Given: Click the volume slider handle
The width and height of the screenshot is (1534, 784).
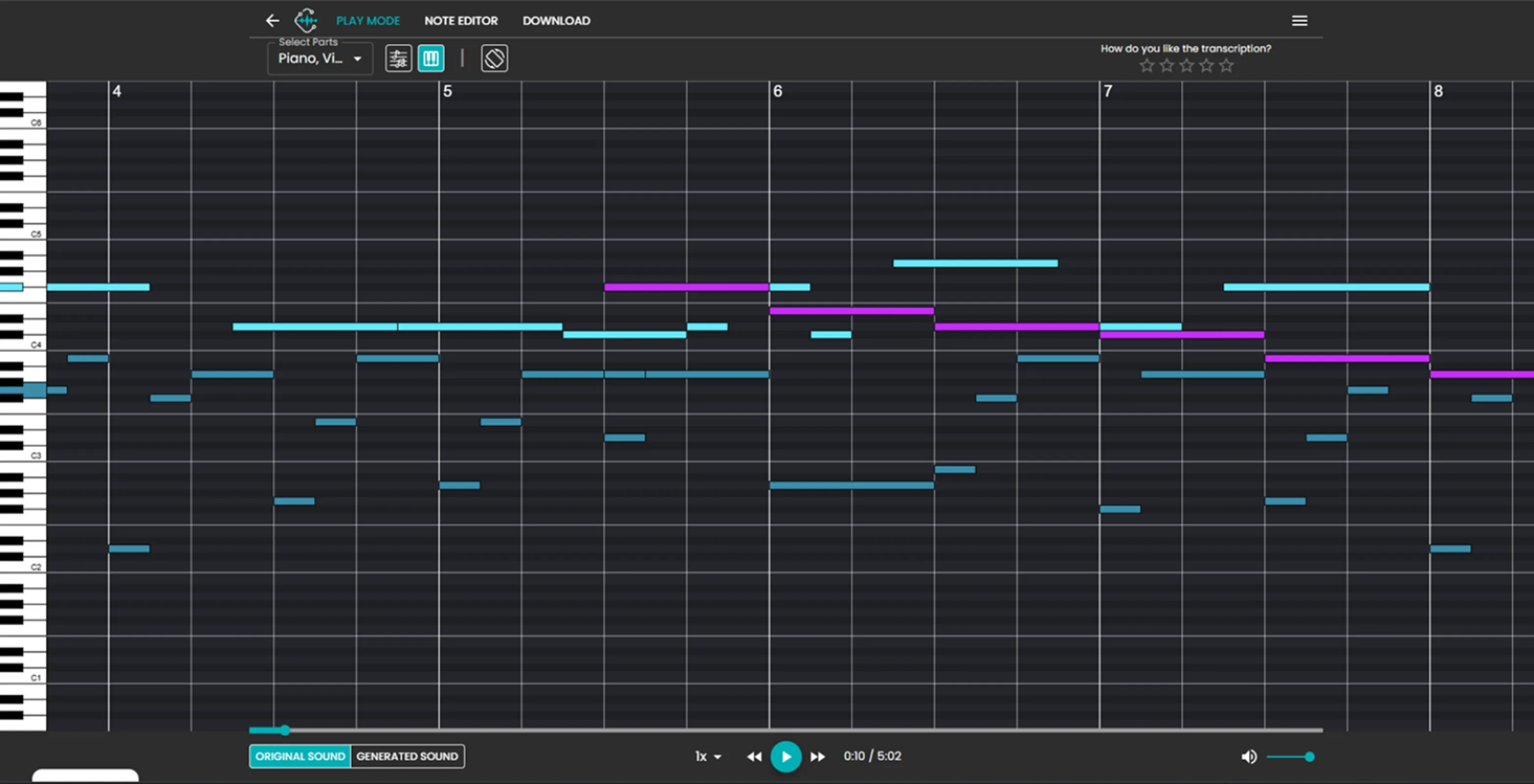Looking at the screenshot, I should pyautogui.click(x=1310, y=757).
